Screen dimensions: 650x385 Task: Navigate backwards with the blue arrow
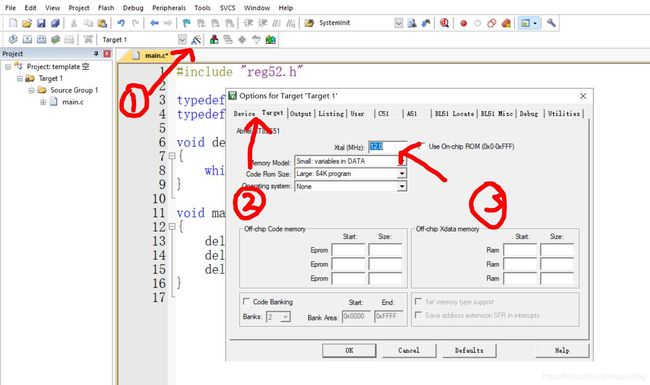click(x=154, y=23)
